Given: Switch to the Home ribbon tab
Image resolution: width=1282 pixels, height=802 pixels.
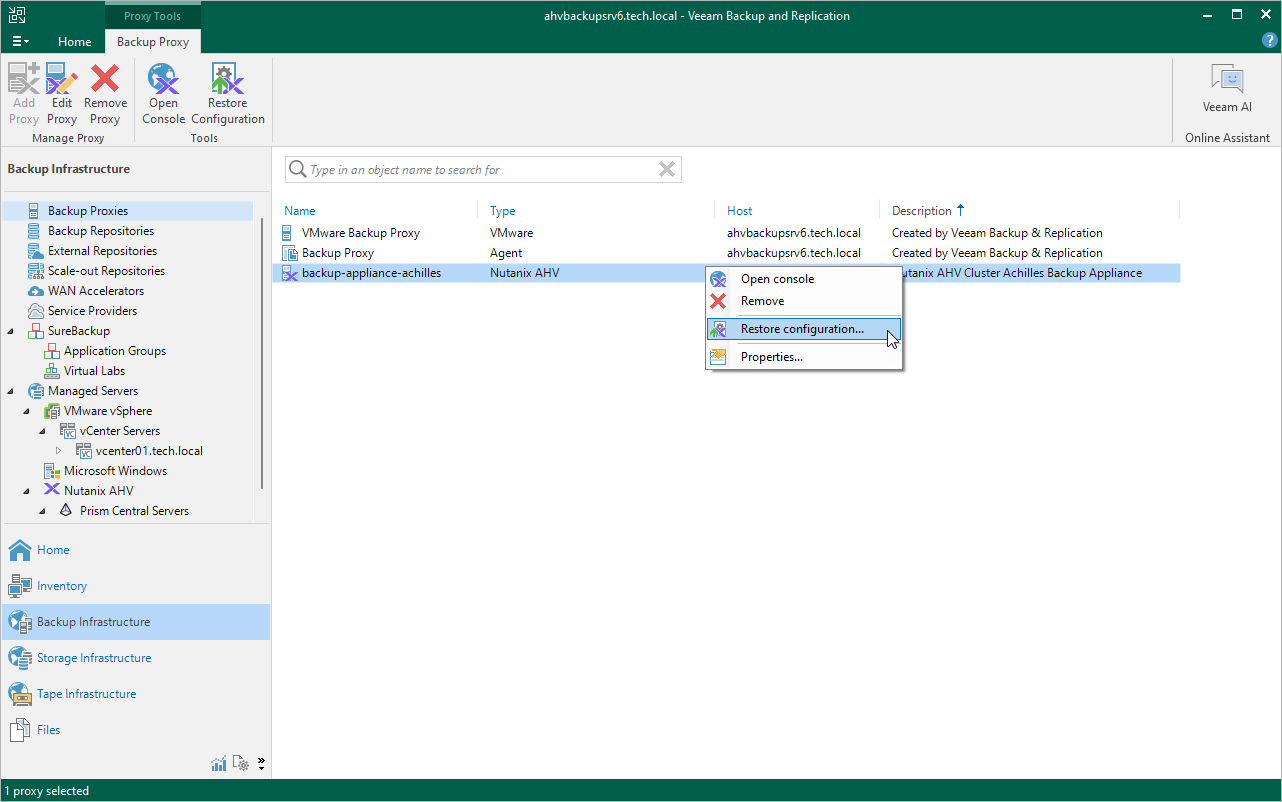Looking at the screenshot, I should 75,42.
